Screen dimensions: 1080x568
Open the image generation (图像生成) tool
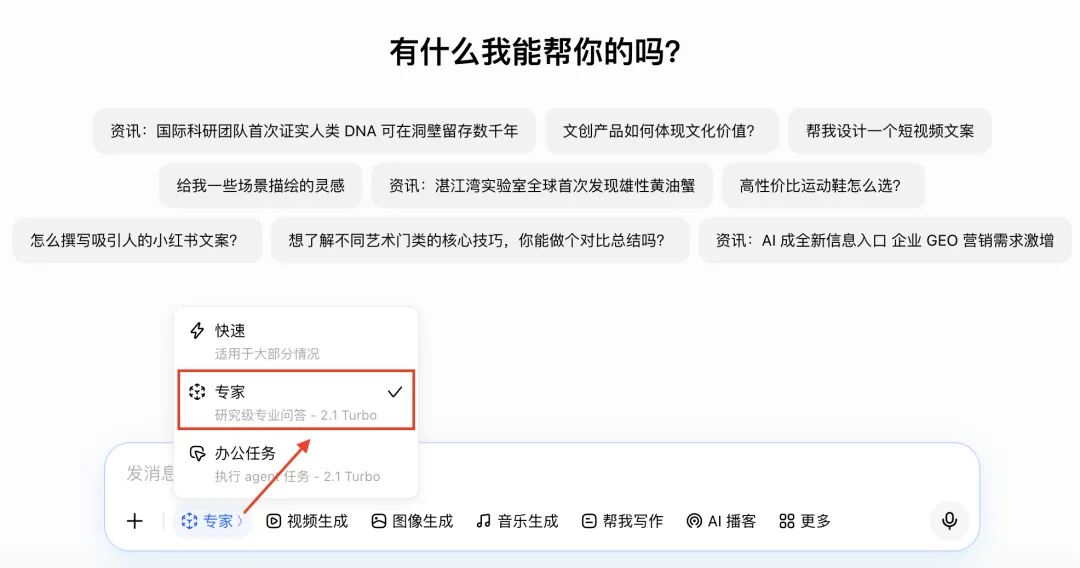point(413,521)
